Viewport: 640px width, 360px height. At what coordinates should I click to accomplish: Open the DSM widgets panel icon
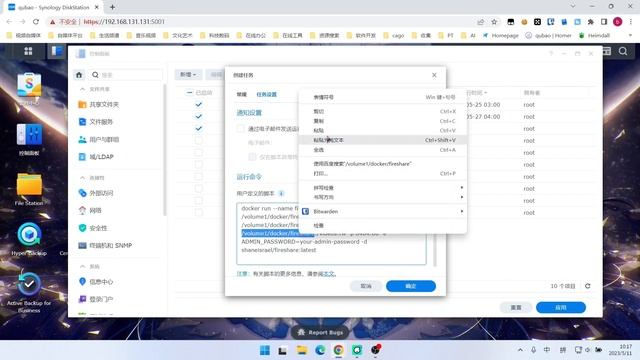coord(607,51)
